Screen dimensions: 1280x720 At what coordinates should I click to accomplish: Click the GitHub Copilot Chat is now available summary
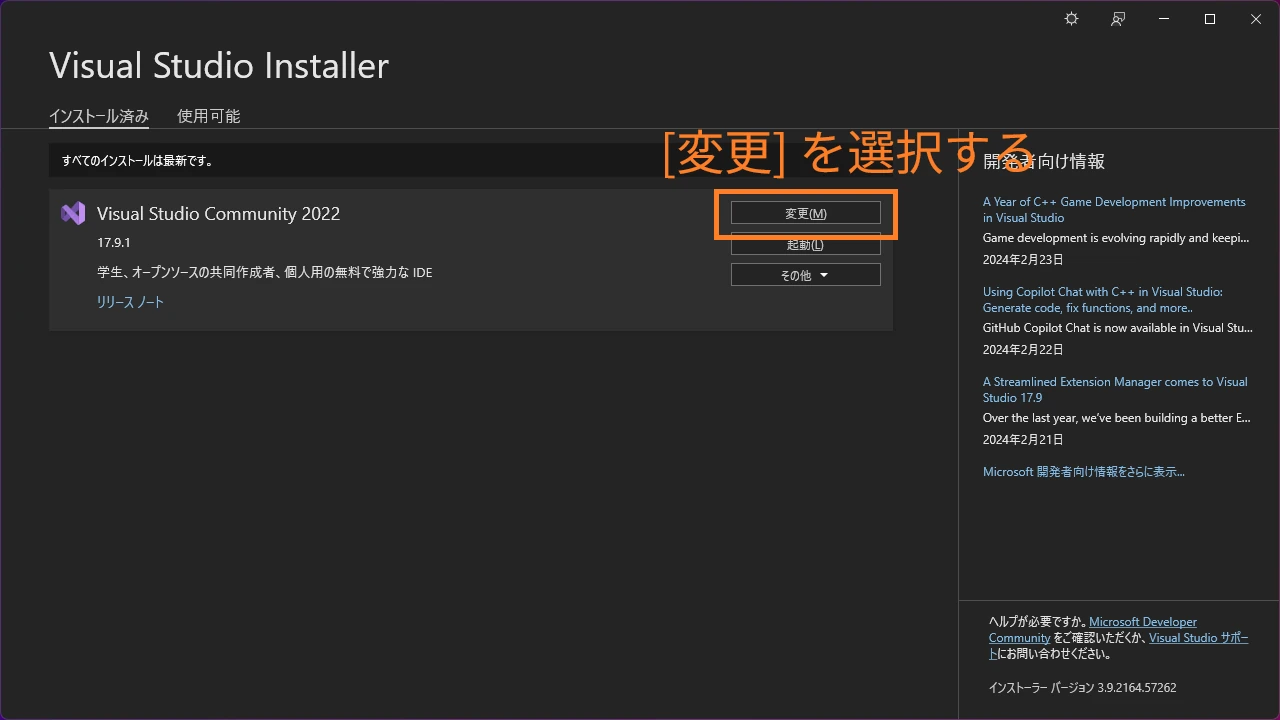(x=1118, y=328)
